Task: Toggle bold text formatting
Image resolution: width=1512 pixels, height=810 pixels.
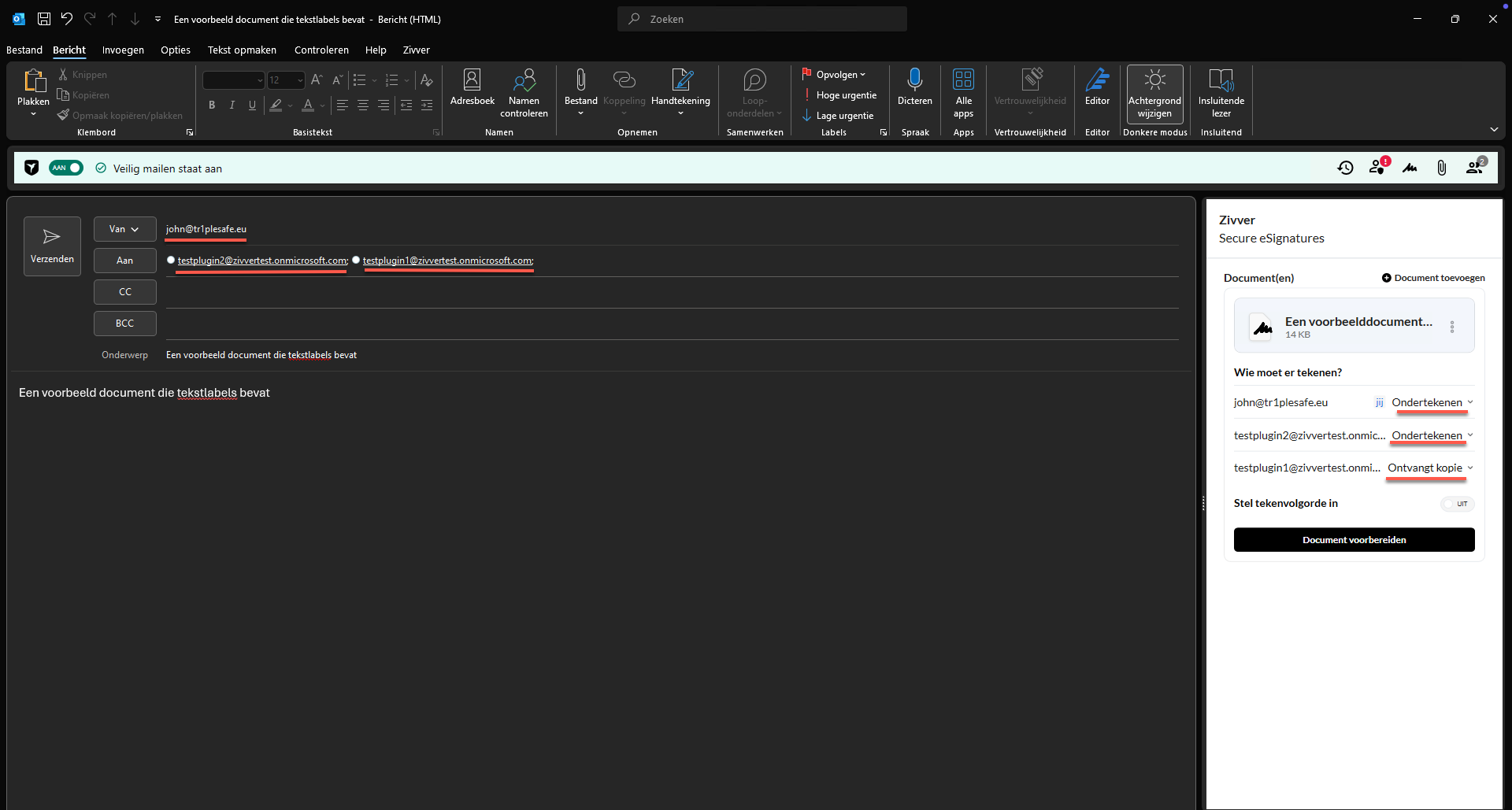Action: click(212, 105)
